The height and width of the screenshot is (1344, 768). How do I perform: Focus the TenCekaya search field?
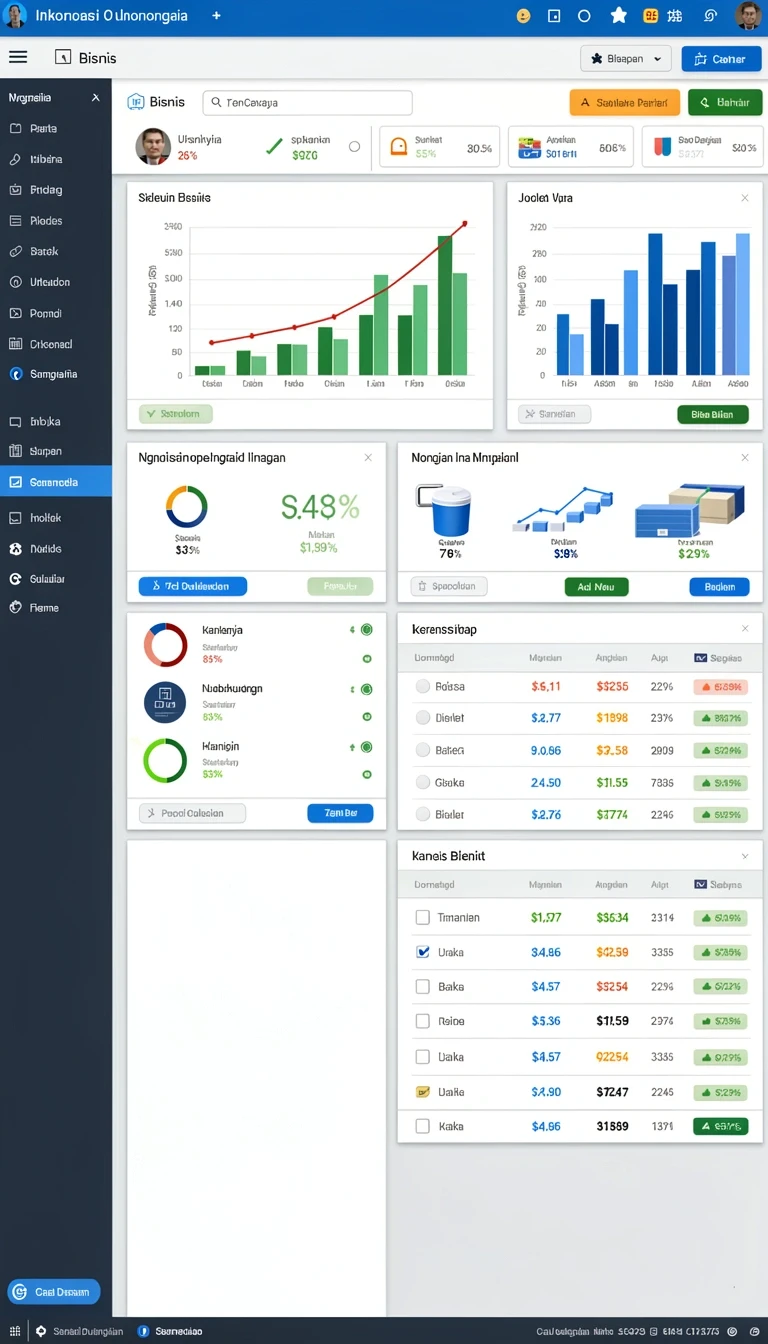tap(308, 103)
